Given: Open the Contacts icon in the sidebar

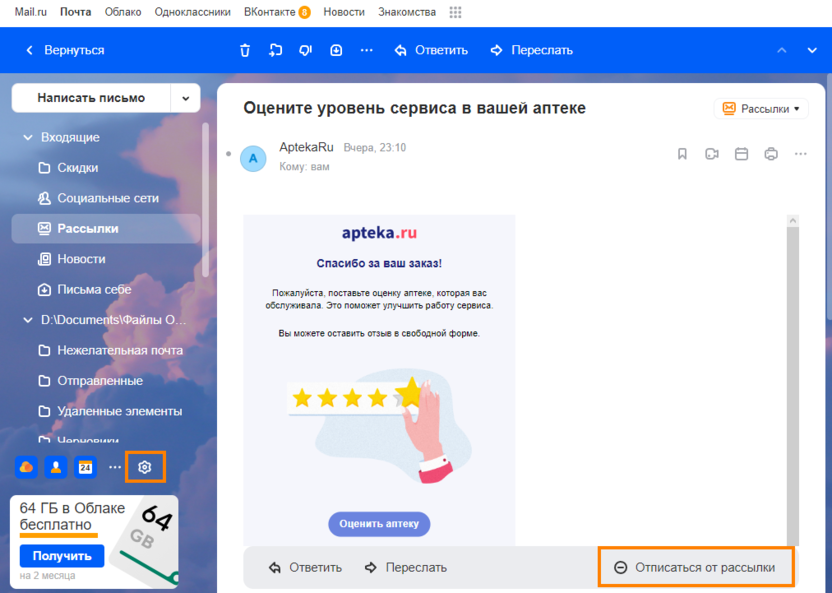Looking at the screenshot, I should click(56, 467).
